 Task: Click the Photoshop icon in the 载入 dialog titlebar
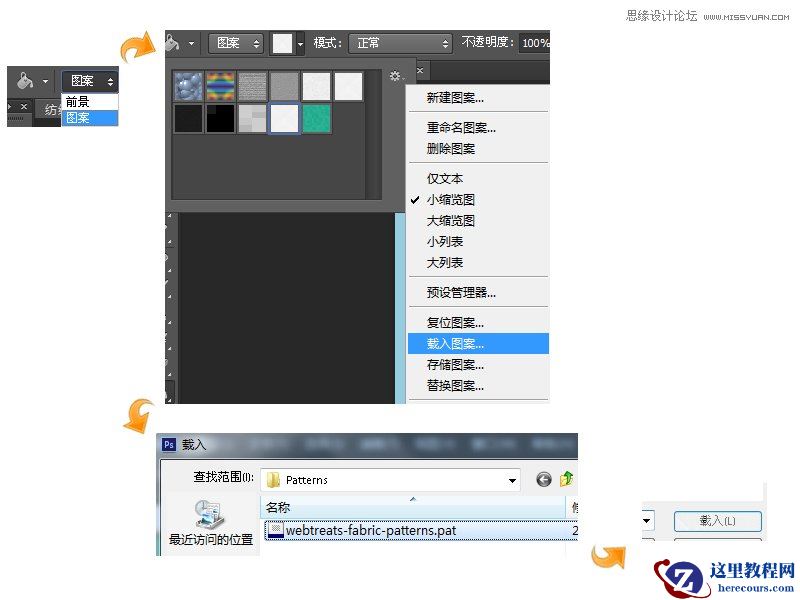coord(167,443)
